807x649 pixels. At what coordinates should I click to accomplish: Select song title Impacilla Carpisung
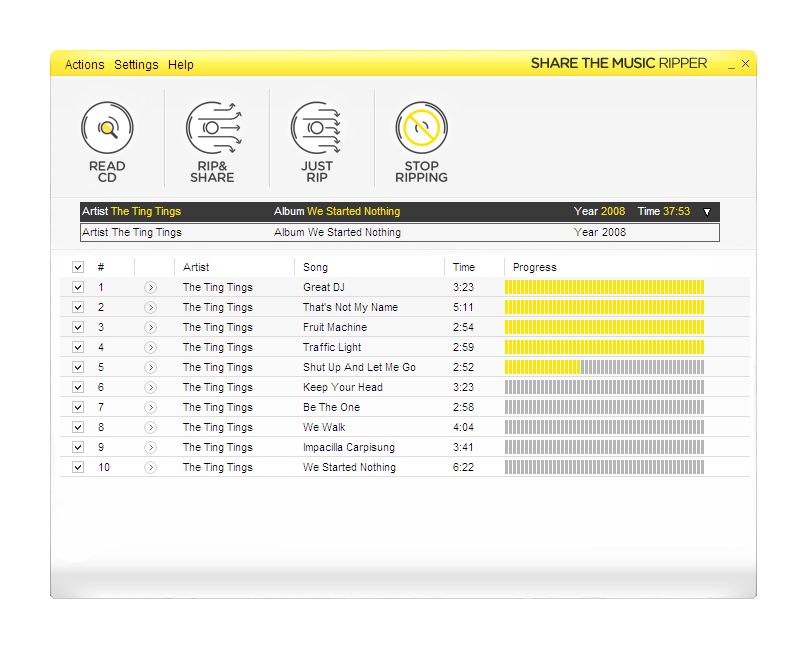(x=349, y=447)
